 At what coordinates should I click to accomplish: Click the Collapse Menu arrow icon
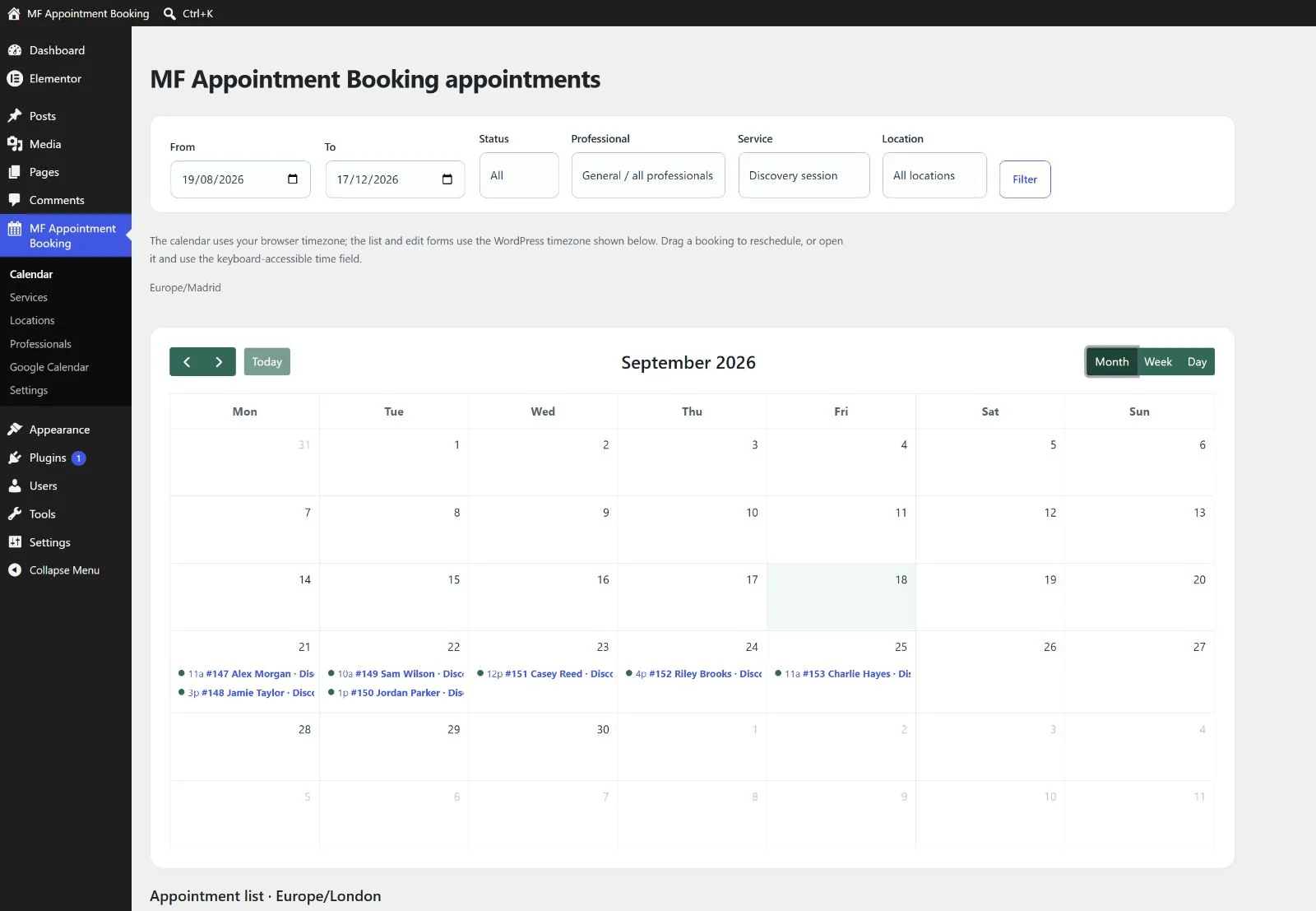coord(15,569)
